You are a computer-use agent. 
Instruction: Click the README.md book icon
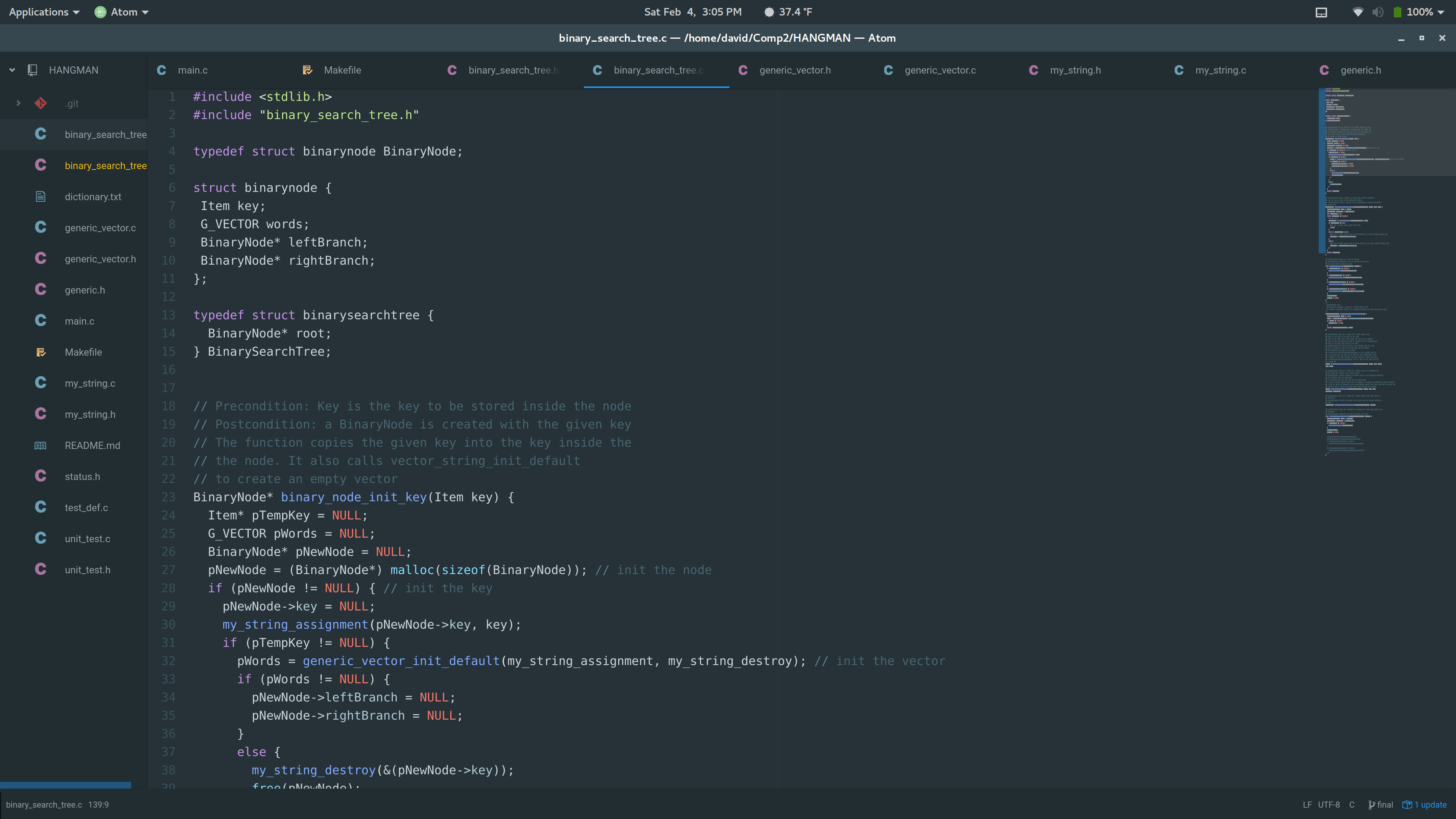point(41,446)
